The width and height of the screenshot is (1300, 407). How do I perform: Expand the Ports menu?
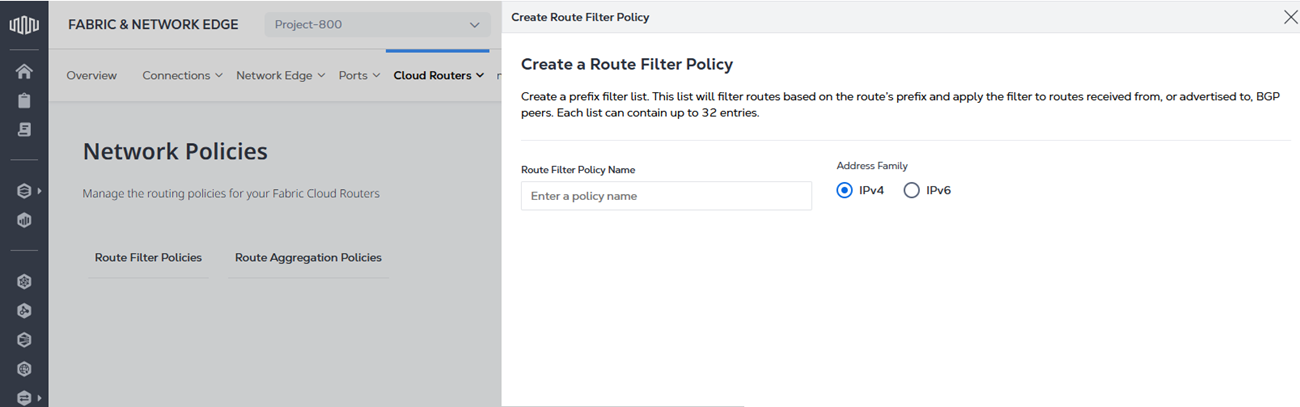tap(359, 75)
